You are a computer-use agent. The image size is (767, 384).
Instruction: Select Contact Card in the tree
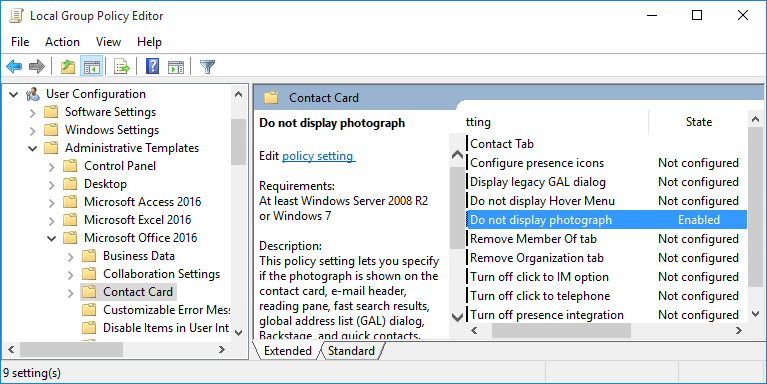(x=138, y=292)
